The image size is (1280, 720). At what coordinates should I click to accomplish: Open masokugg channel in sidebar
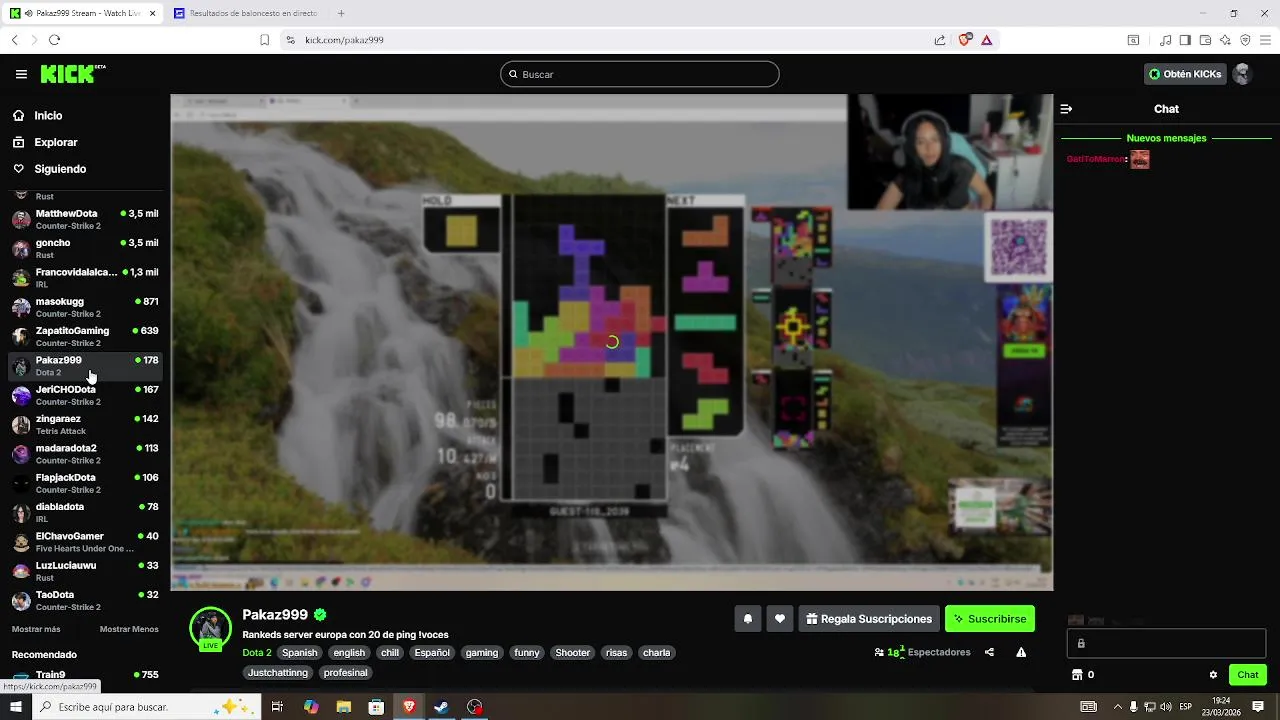(84, 307)
